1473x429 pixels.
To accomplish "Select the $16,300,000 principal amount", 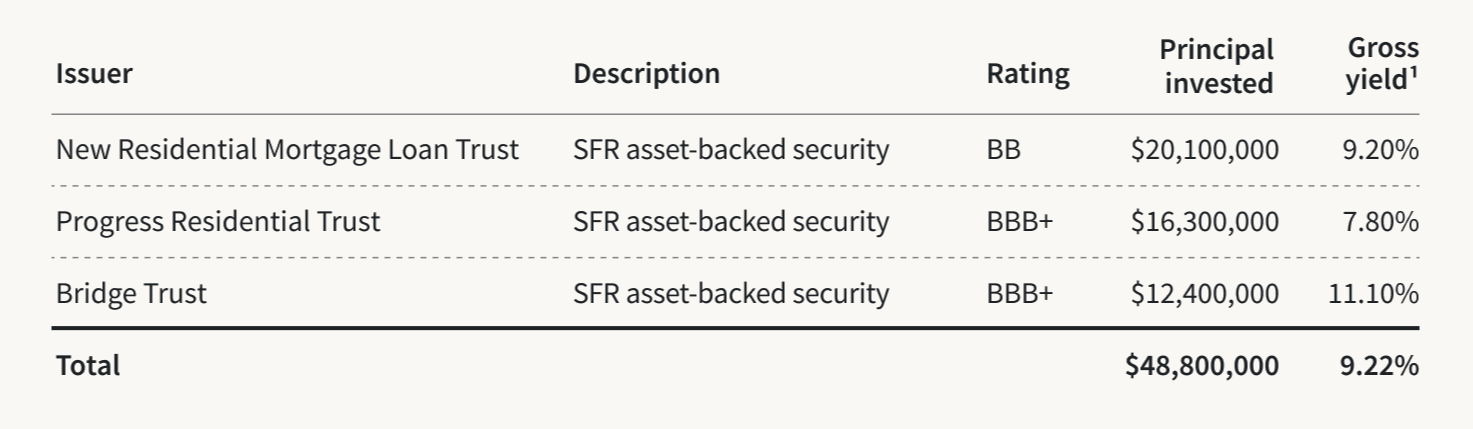I will (1204, 221).
